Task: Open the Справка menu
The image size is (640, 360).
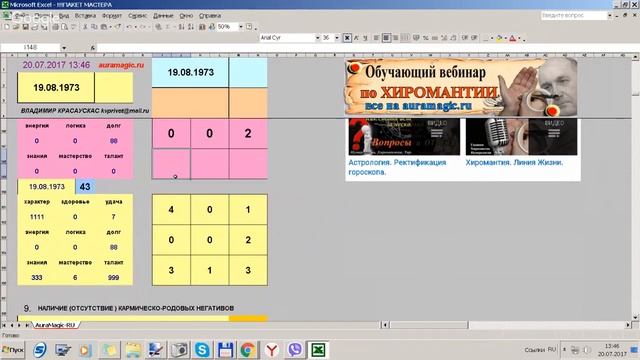Action: (x=210, y=16)
